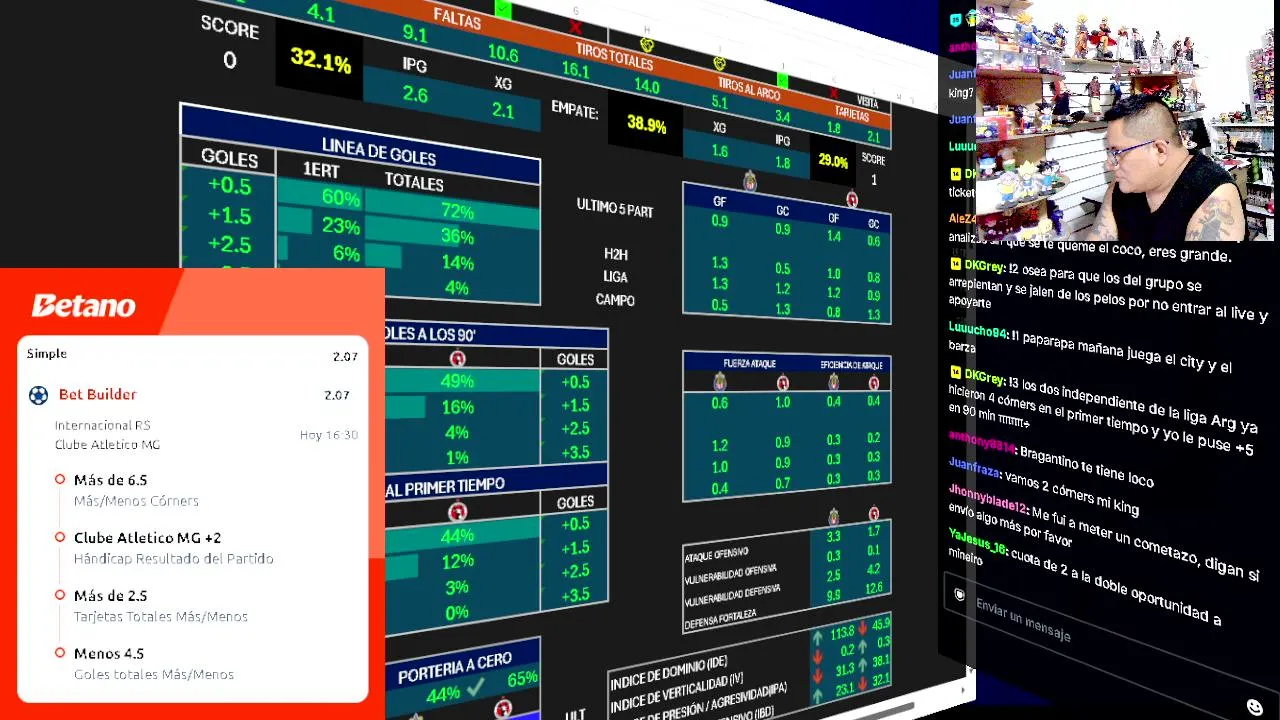Viewport: 1280px width, 720px height.
Task: Click the Internacional RS team name
Action: [102, 426]
